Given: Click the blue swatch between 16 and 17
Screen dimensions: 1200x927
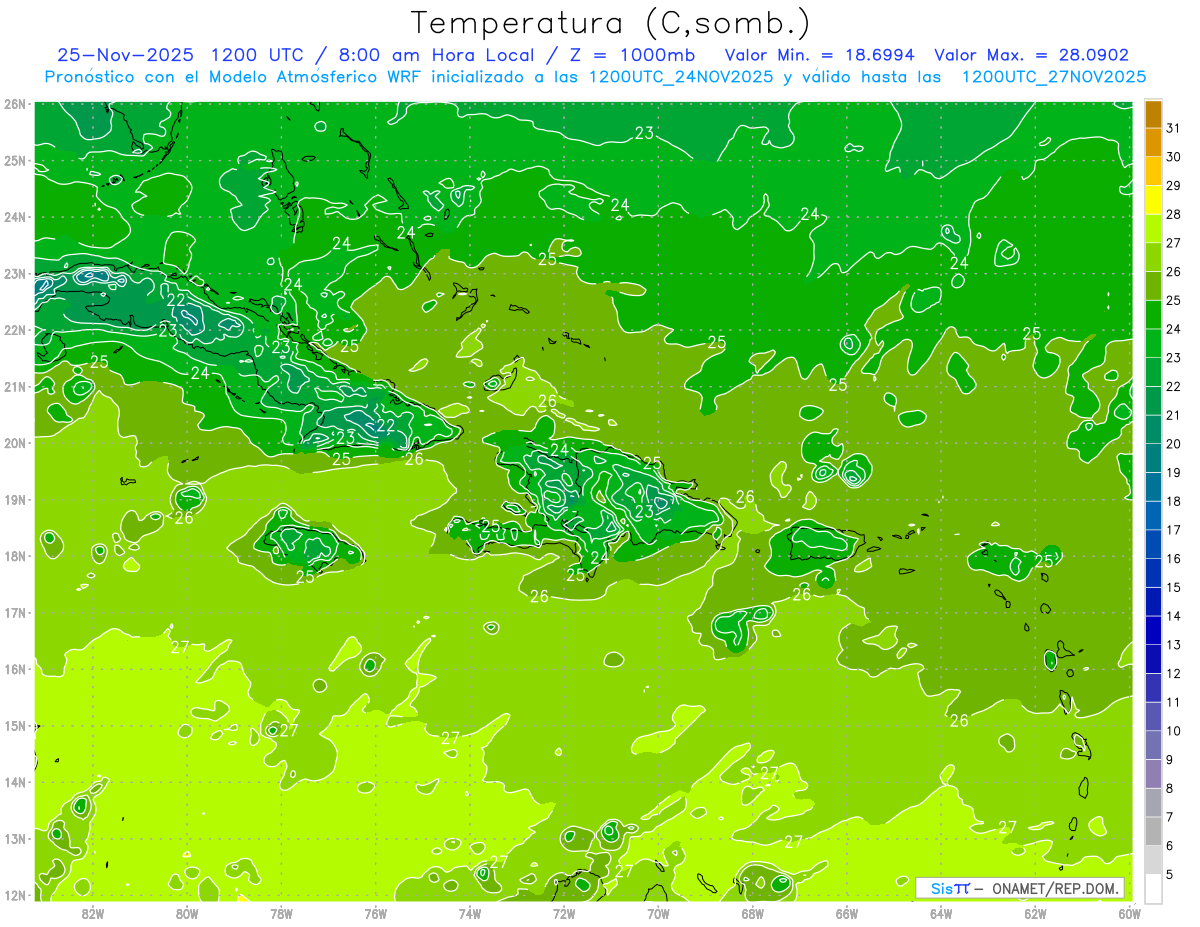Looking at the screenshot, I should [x=1153, y=545].
